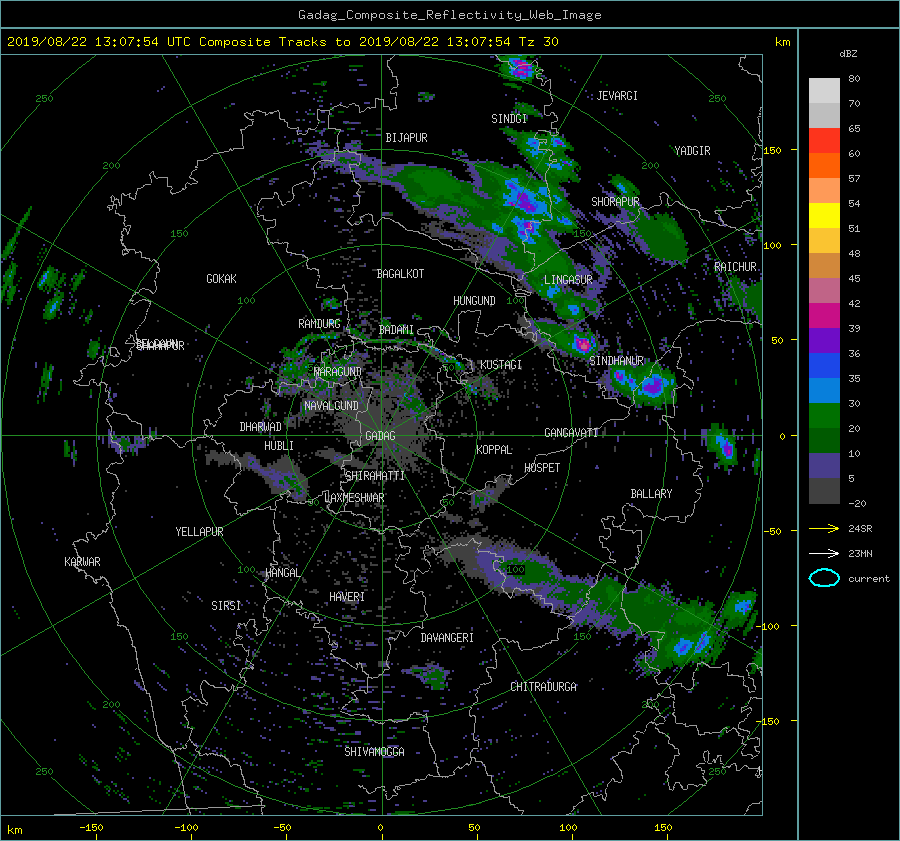
Task: Click the 'km' label beside the timestamp header
Action: point(782,42)
